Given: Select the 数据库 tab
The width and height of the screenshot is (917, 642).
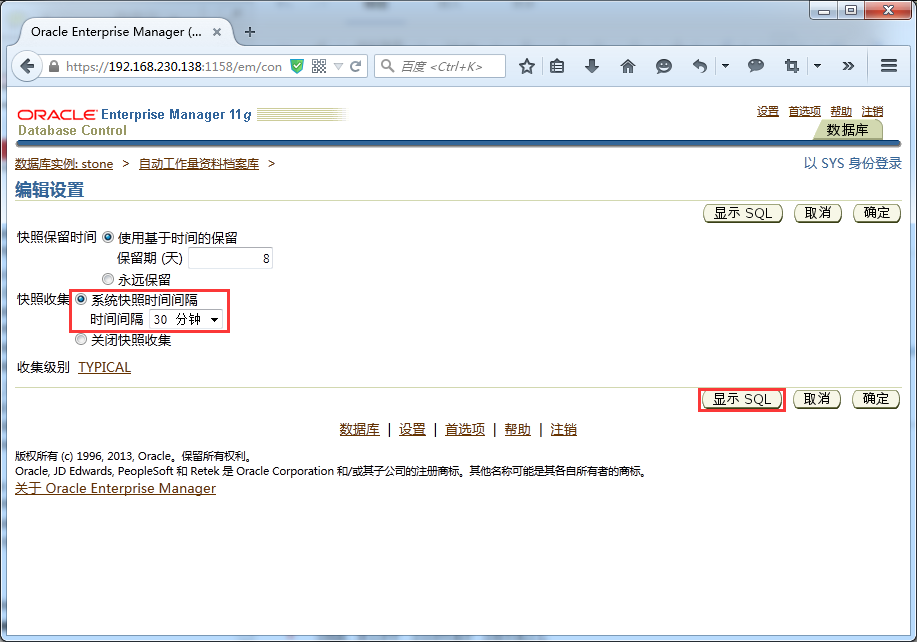Looking at the screenshot, I should pyautogui.click(x=847, y=130).
